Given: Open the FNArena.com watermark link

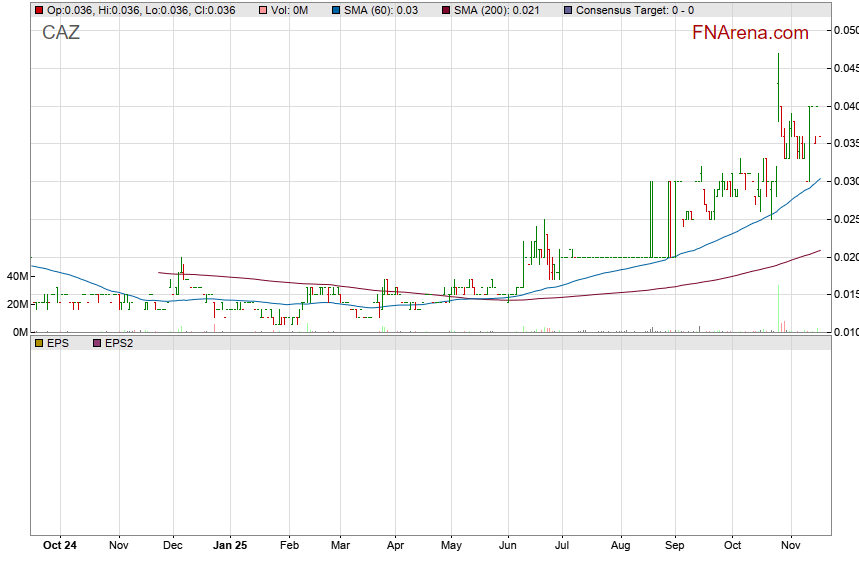Looking at the screenshot, I should (x=750, y=33).
